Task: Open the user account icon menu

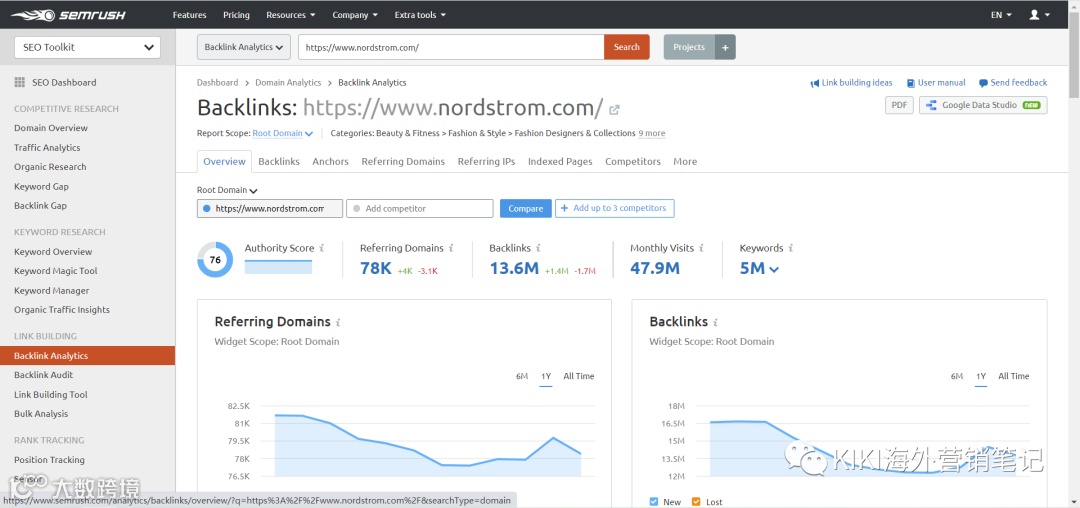Action: [x=1039, y=14]
